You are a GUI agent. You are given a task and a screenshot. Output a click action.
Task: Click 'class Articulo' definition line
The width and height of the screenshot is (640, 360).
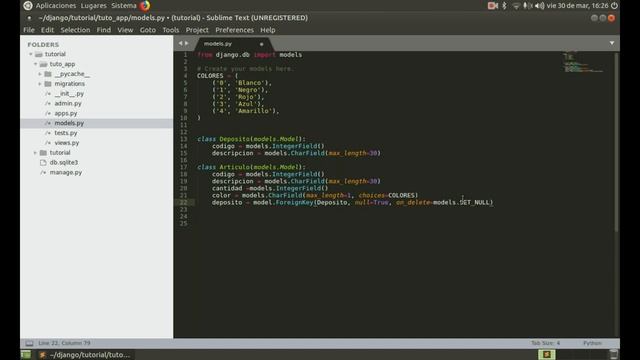[251, 167]
